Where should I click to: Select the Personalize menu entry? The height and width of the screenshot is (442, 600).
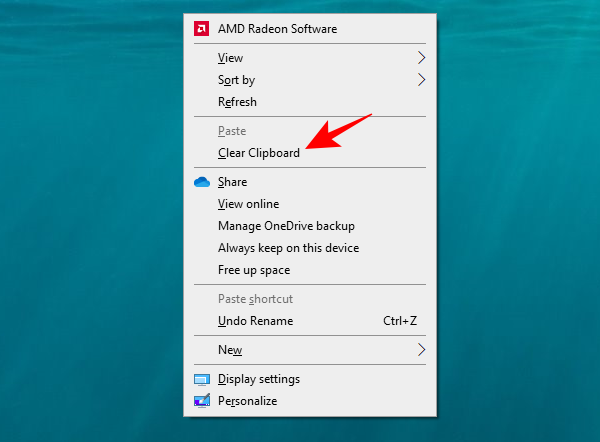click(310, 401)
